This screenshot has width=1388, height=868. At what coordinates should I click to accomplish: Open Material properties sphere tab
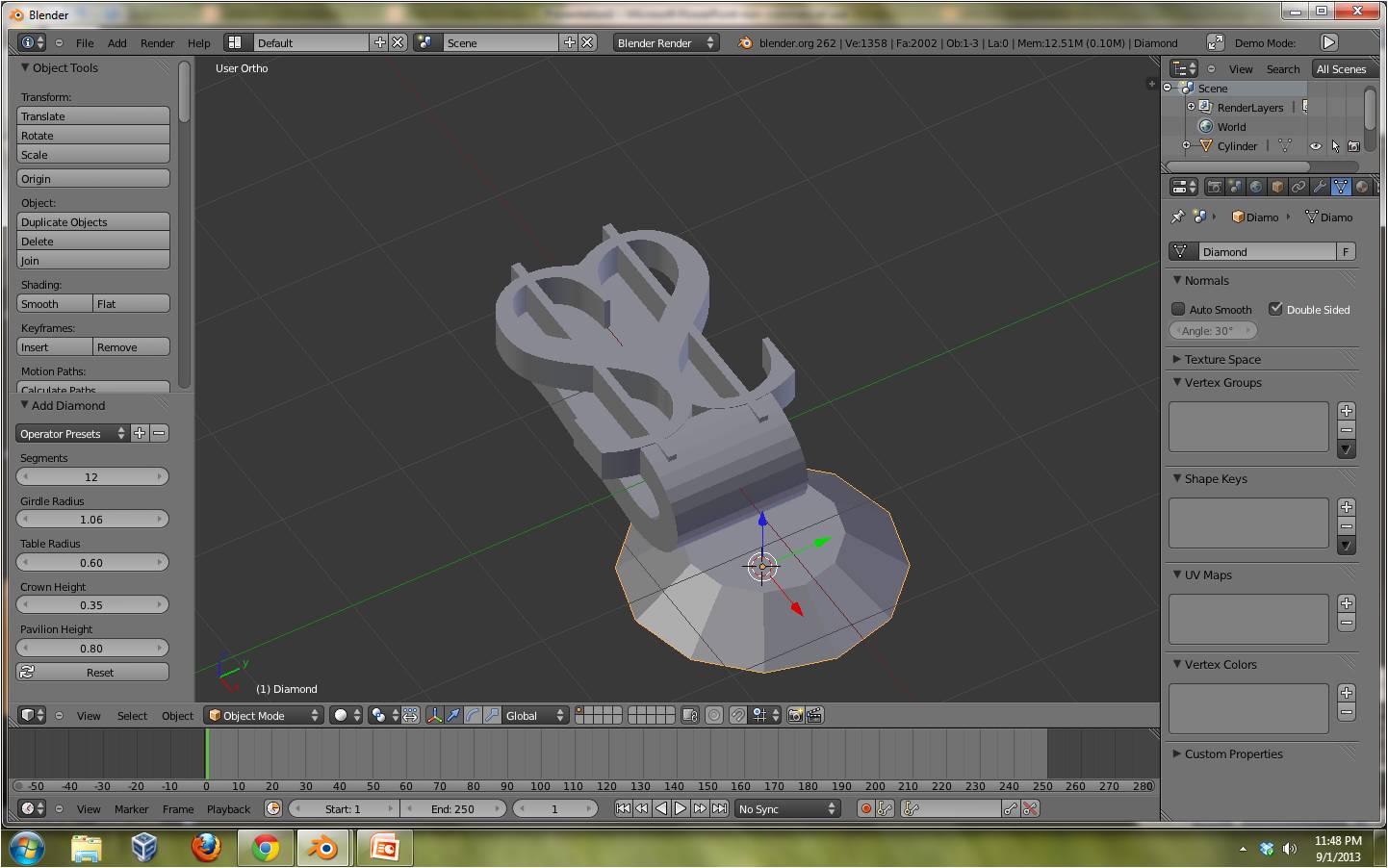(1362, 187)
